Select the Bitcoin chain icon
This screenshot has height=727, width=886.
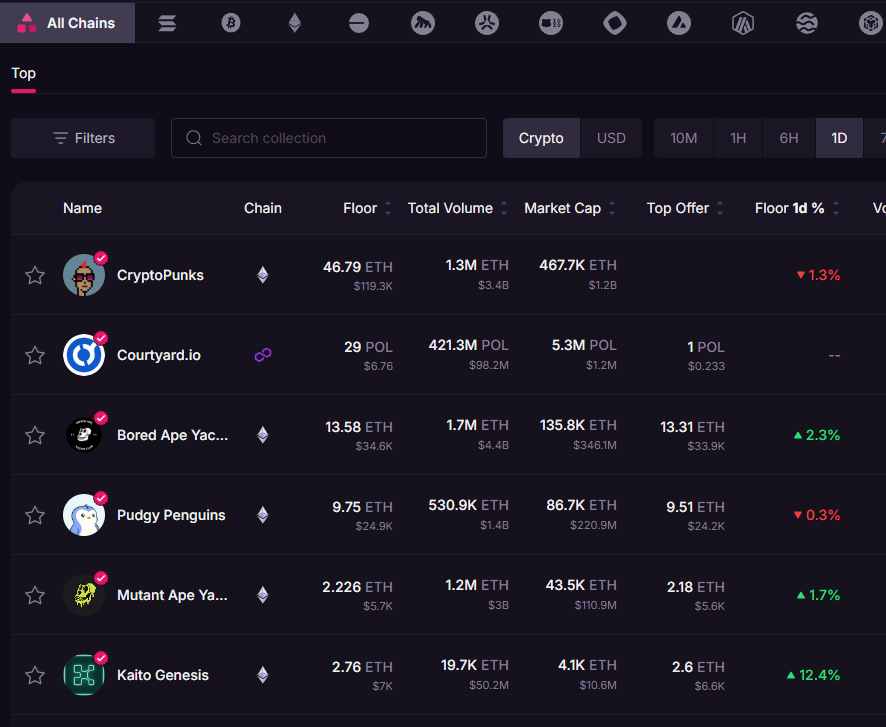click(231, 23)
